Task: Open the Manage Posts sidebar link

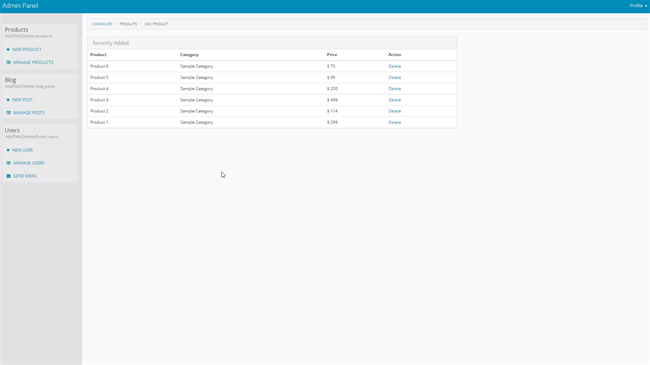Action: [x=29, y=112]
